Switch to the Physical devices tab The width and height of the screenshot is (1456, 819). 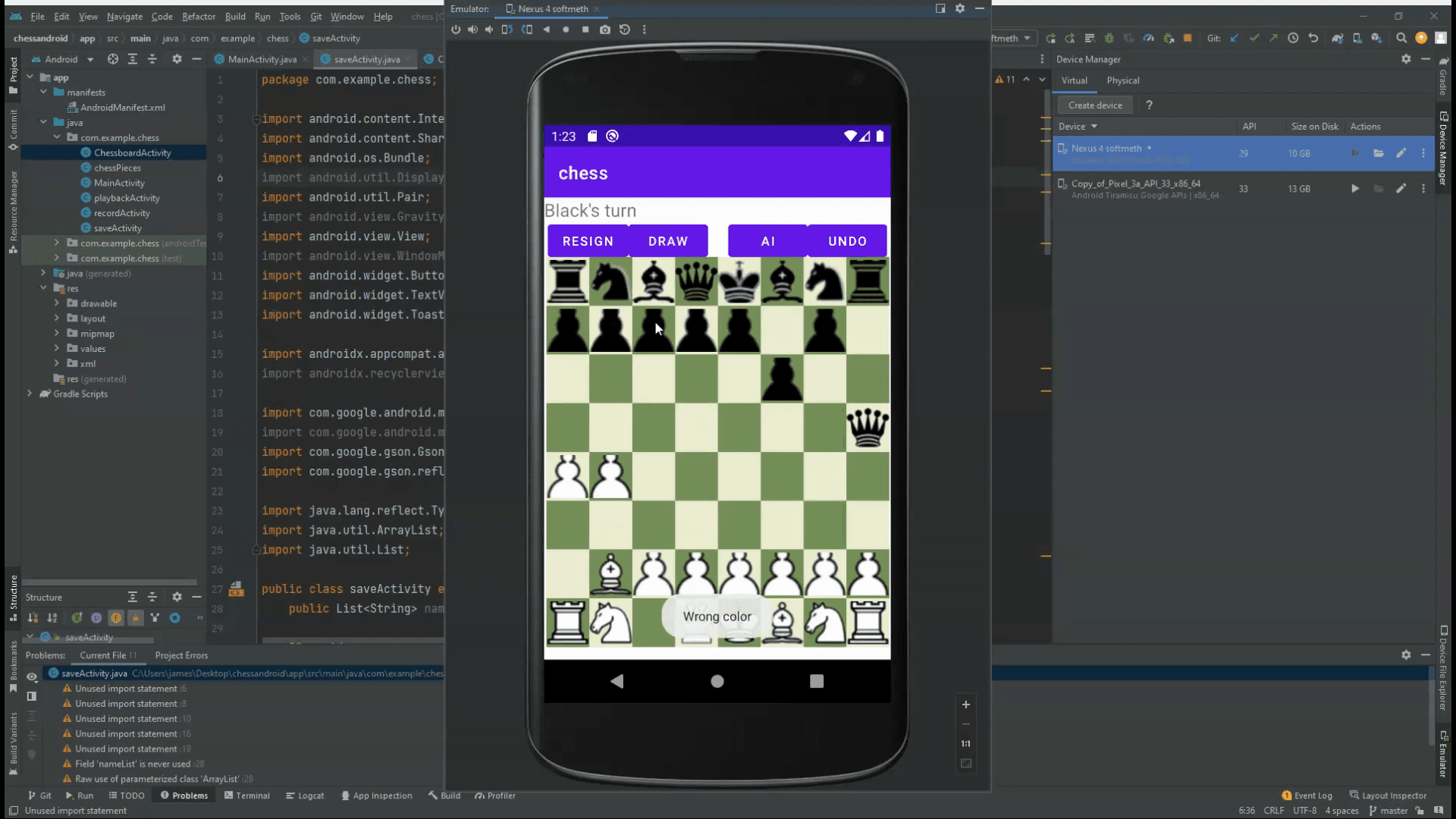1122,80
